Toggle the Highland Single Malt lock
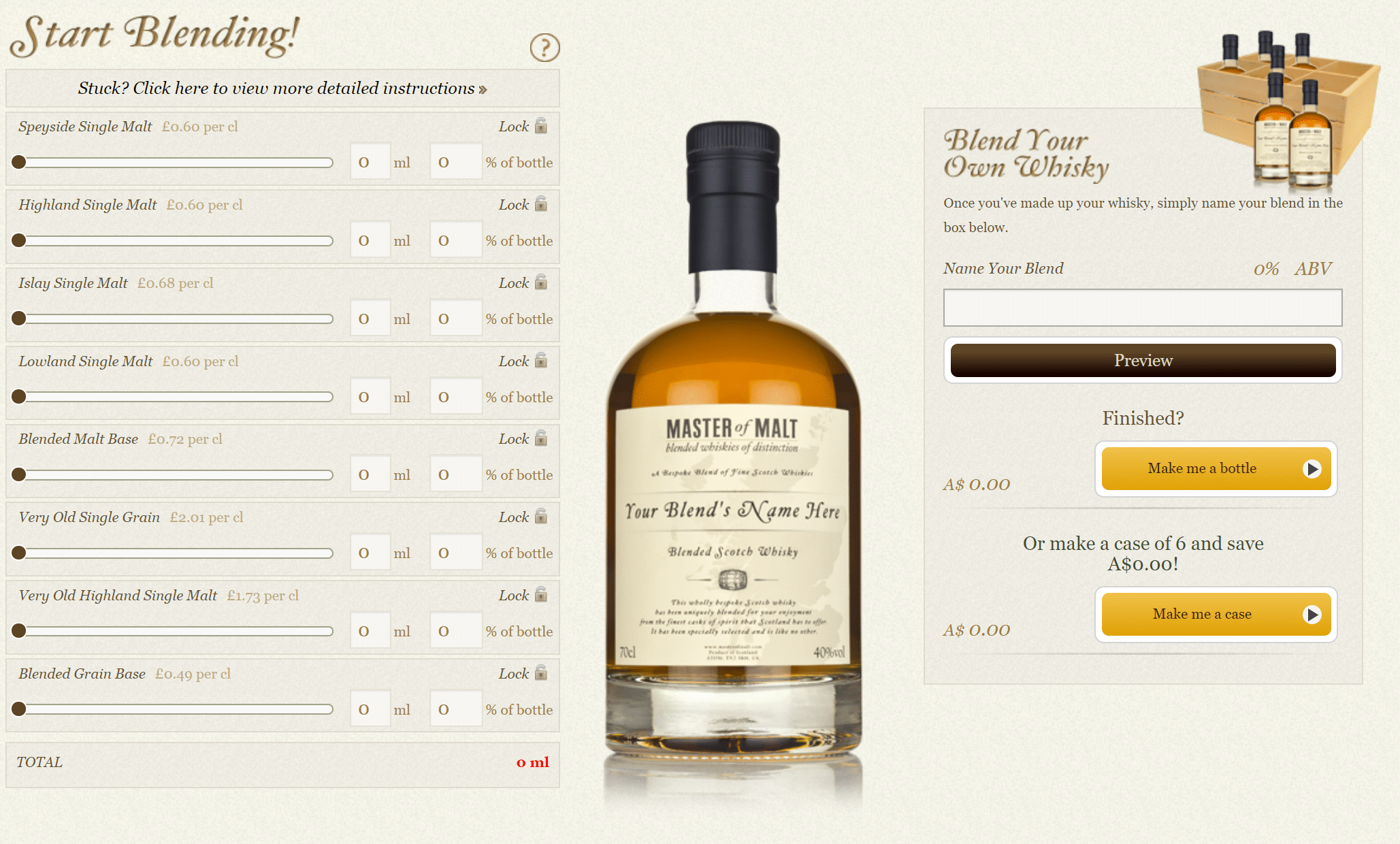This screenshot has width=1400, height=844. pyautogui.click(x=541, y=204)
